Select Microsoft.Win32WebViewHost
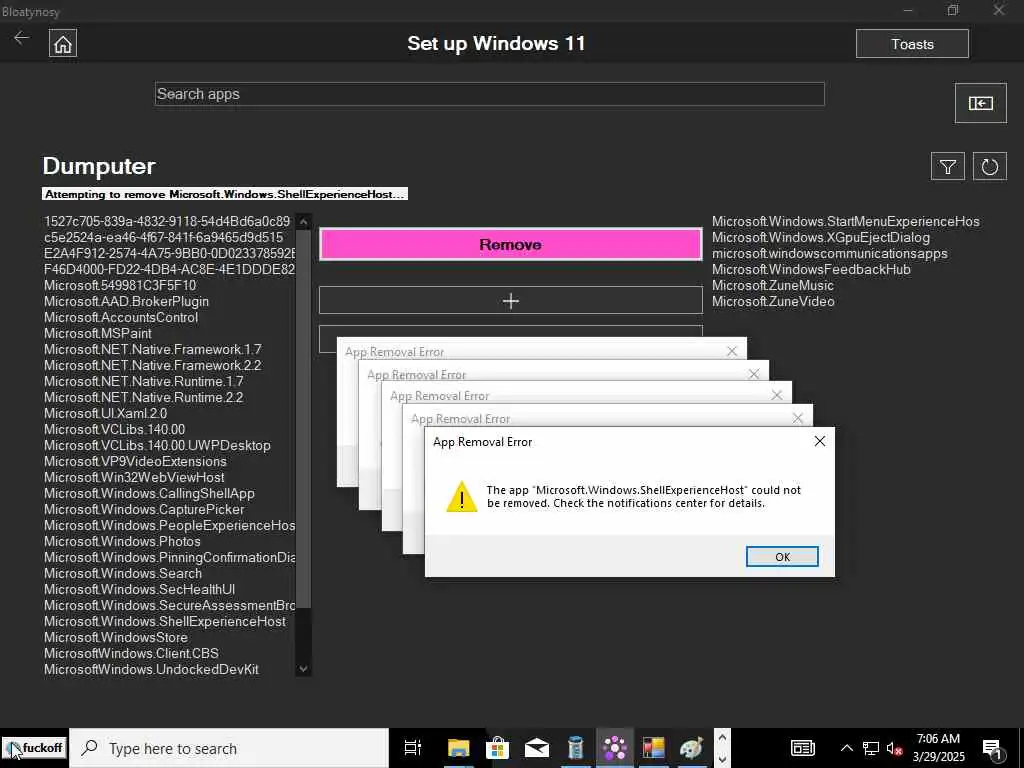This screenshot has height=768, width=1024. [x=134, y=477]
